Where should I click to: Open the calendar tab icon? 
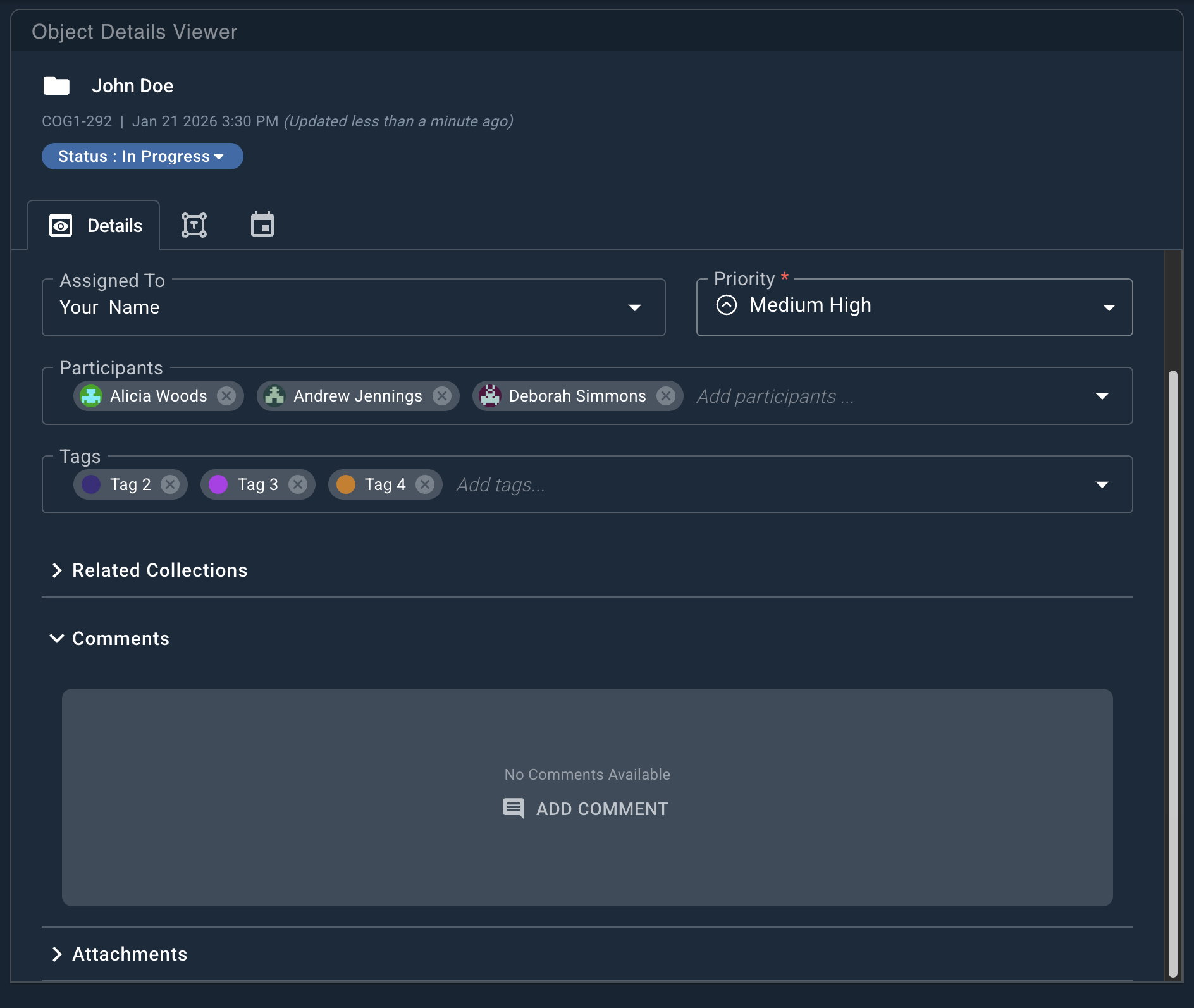pos(262,224)
